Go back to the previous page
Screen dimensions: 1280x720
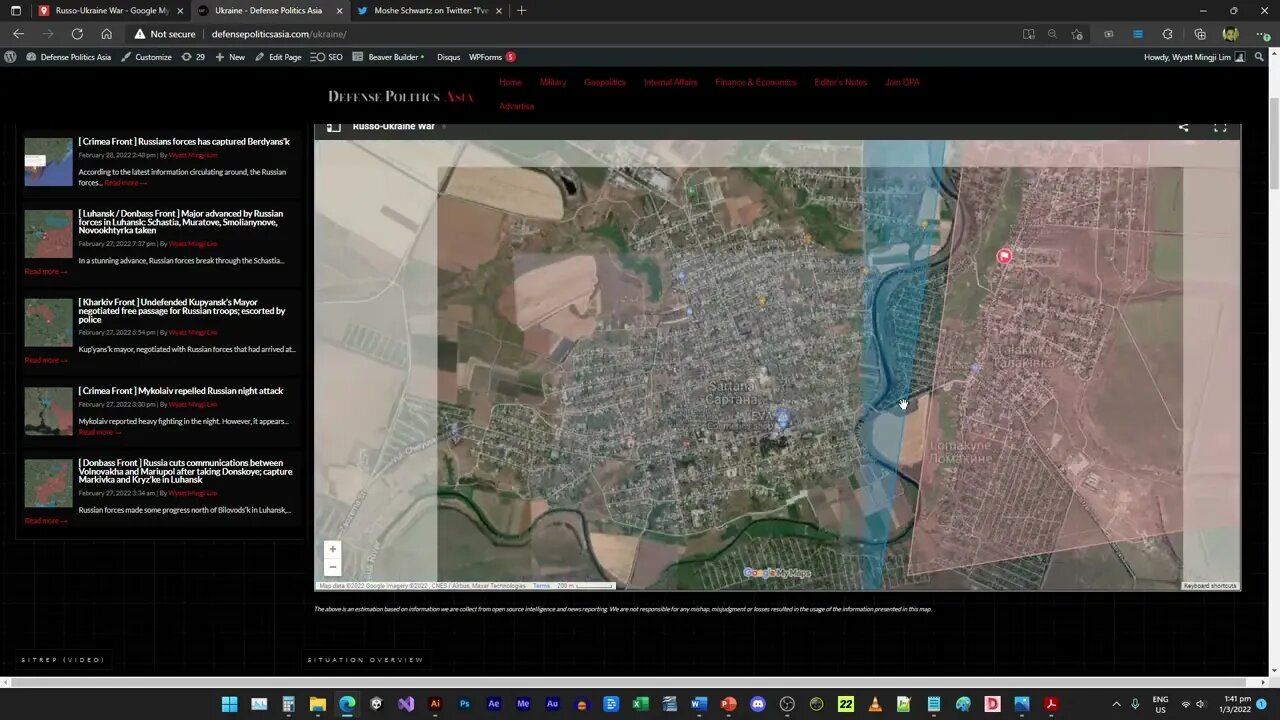click(x=18, y=34)
